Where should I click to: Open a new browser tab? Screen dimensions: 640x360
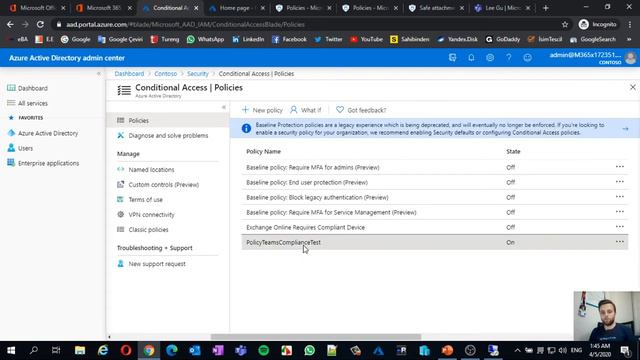(x=545, y=8)
